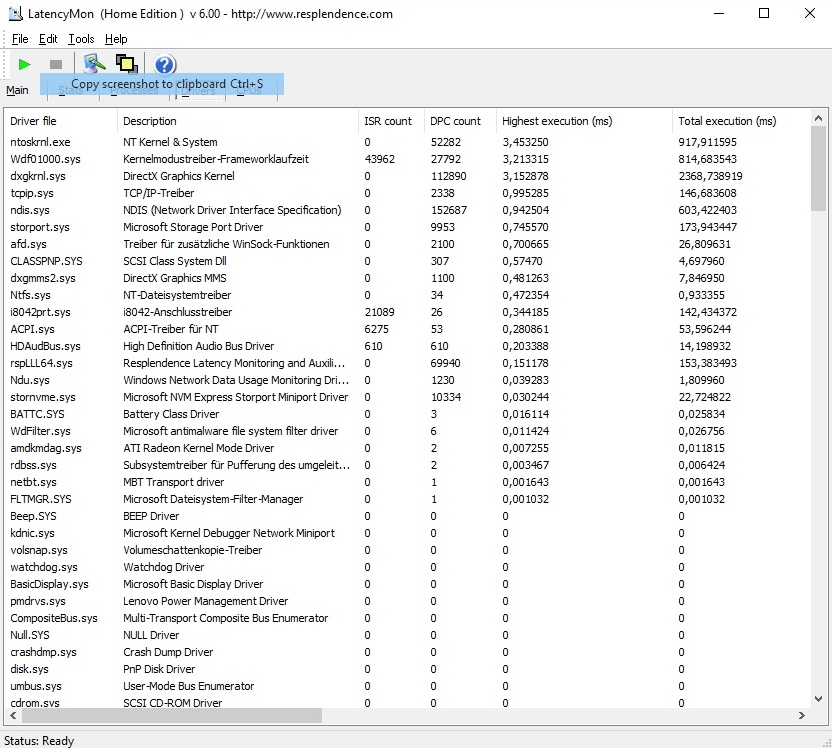Click Lenovo Power Management Driver description

(205, 601)
